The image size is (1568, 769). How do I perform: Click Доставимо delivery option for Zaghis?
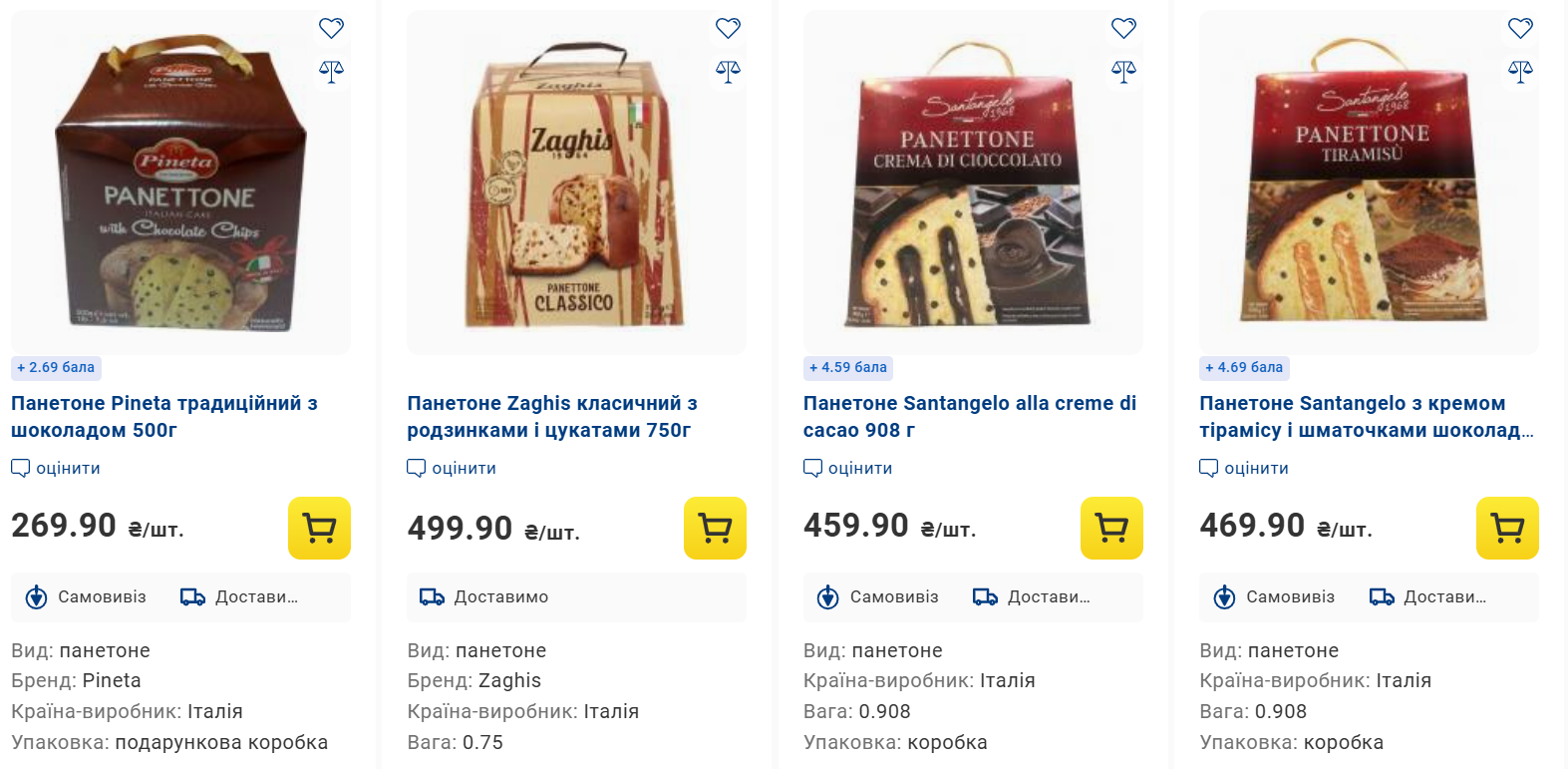484,596
